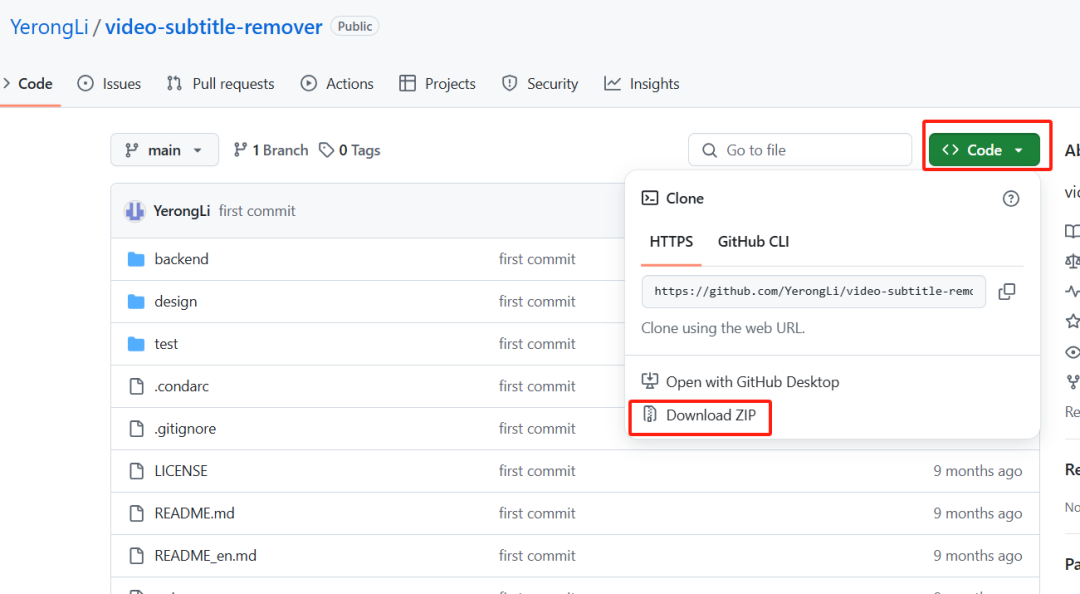Open the Security tab

pyautogui.click(x=540, y=83)
